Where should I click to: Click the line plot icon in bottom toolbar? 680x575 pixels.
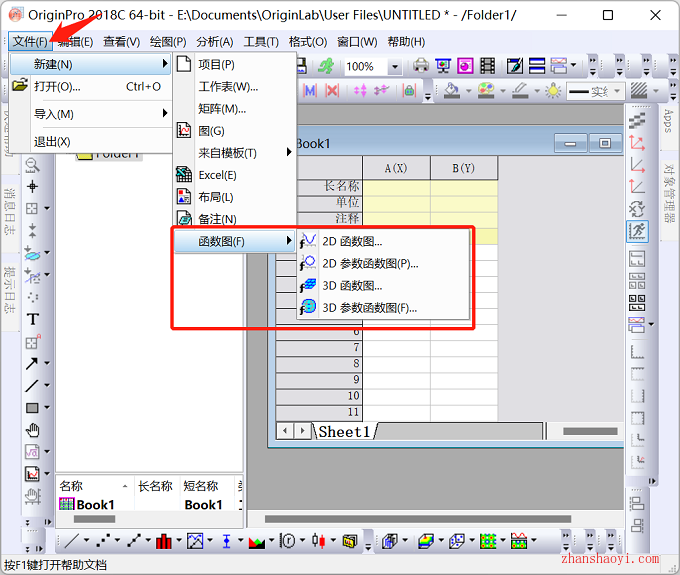coord(71,540)
